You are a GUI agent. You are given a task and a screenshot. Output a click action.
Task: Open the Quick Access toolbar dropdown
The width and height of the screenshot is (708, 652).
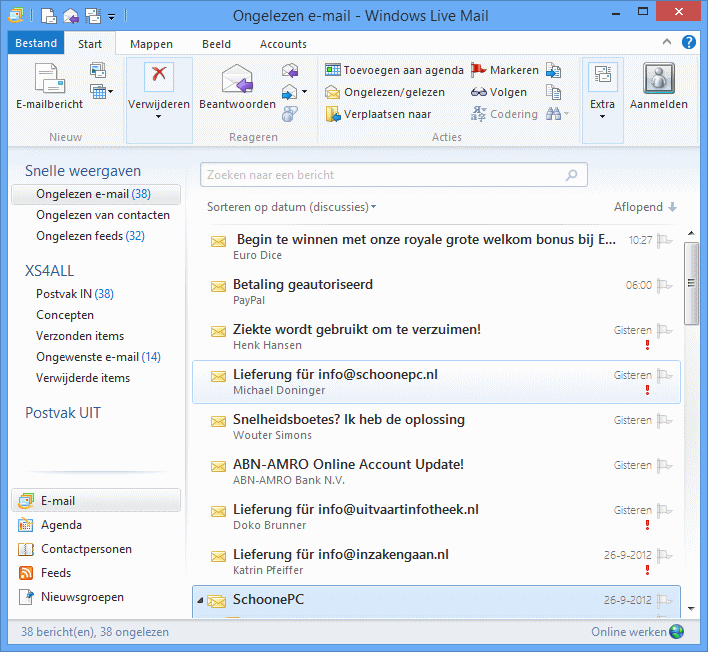pos(111,17)
